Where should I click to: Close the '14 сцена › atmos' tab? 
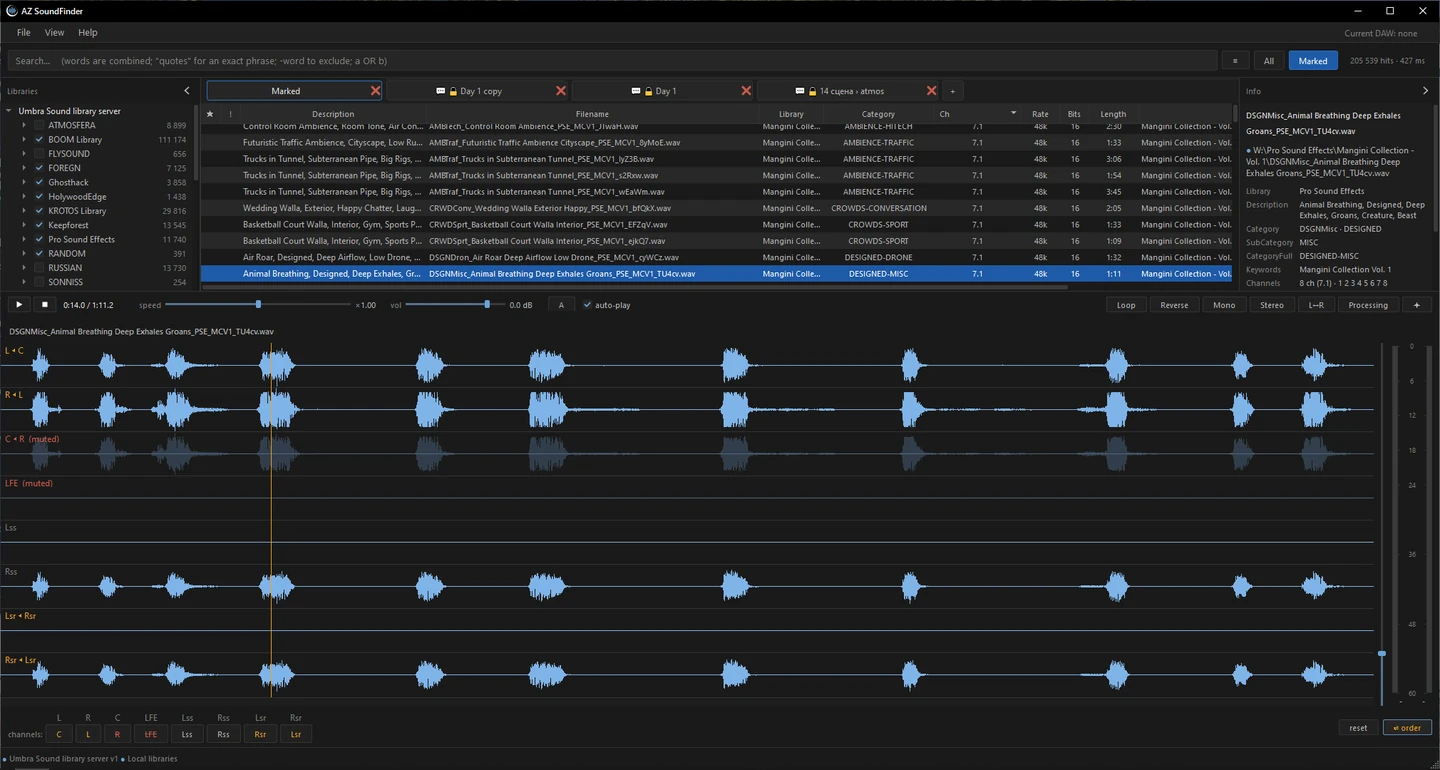tap(931, 91)
